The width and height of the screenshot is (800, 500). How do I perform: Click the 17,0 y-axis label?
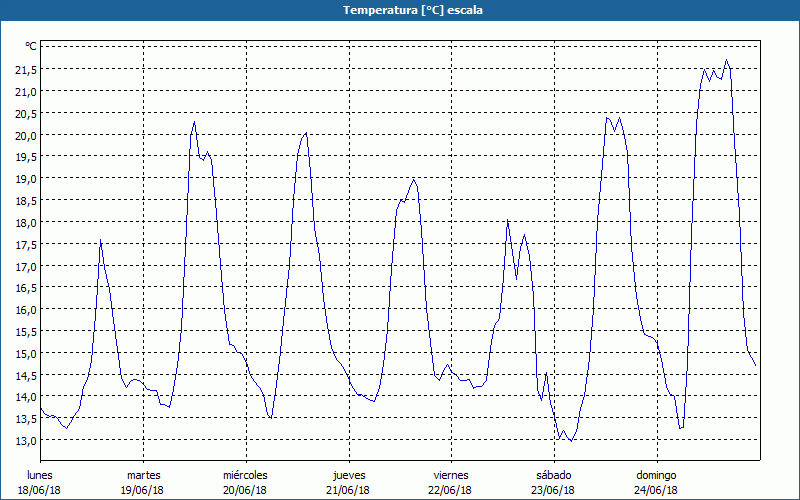[26, 266]
